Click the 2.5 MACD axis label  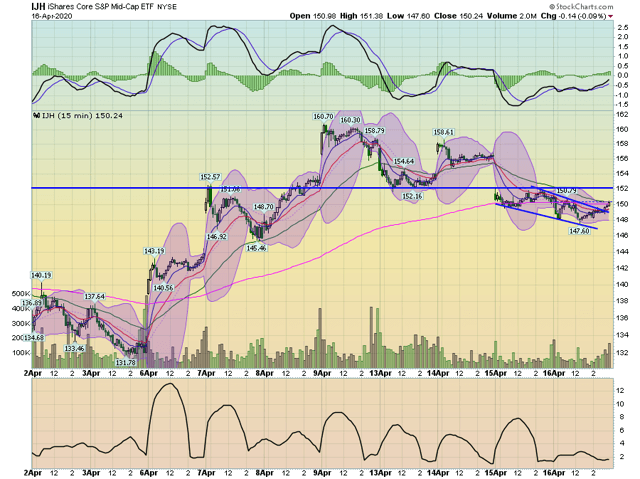tap(623, 28)
